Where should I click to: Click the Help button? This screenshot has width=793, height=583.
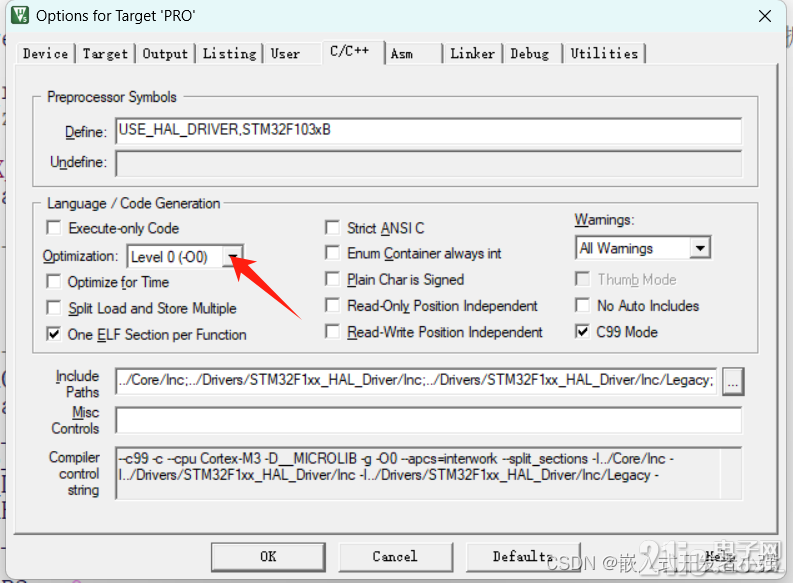point(721,557)
